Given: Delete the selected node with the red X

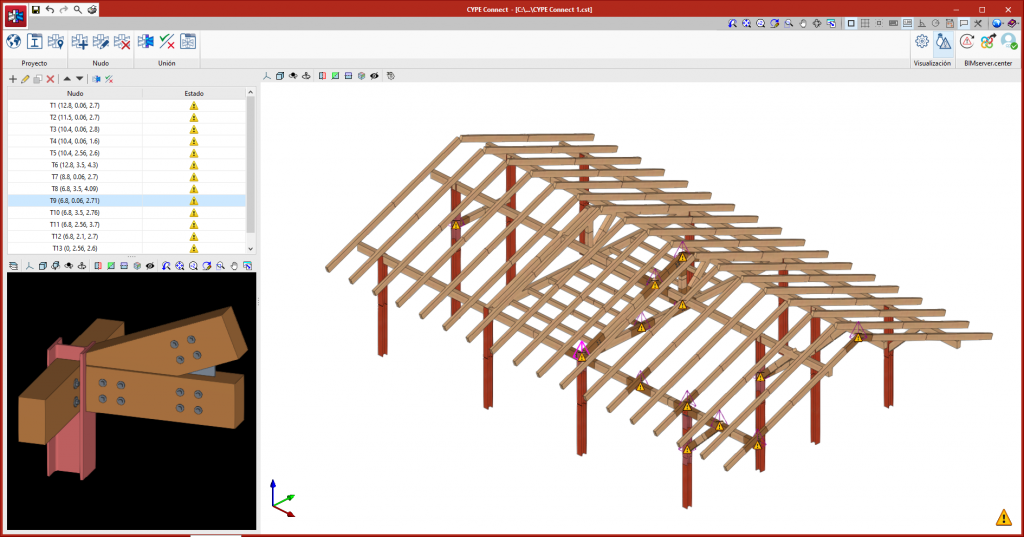Looking at the screenshot, I should (50, 78).
